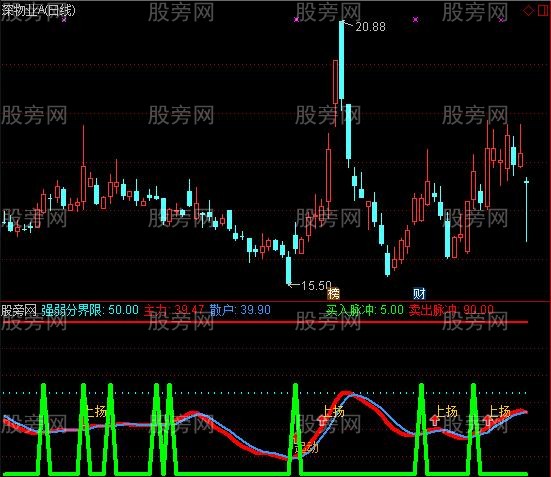The width and height of the screenshot is (551, 477).
Task: Click the leftmost 上扬 signal label
Action: click(x=95, y=411)
